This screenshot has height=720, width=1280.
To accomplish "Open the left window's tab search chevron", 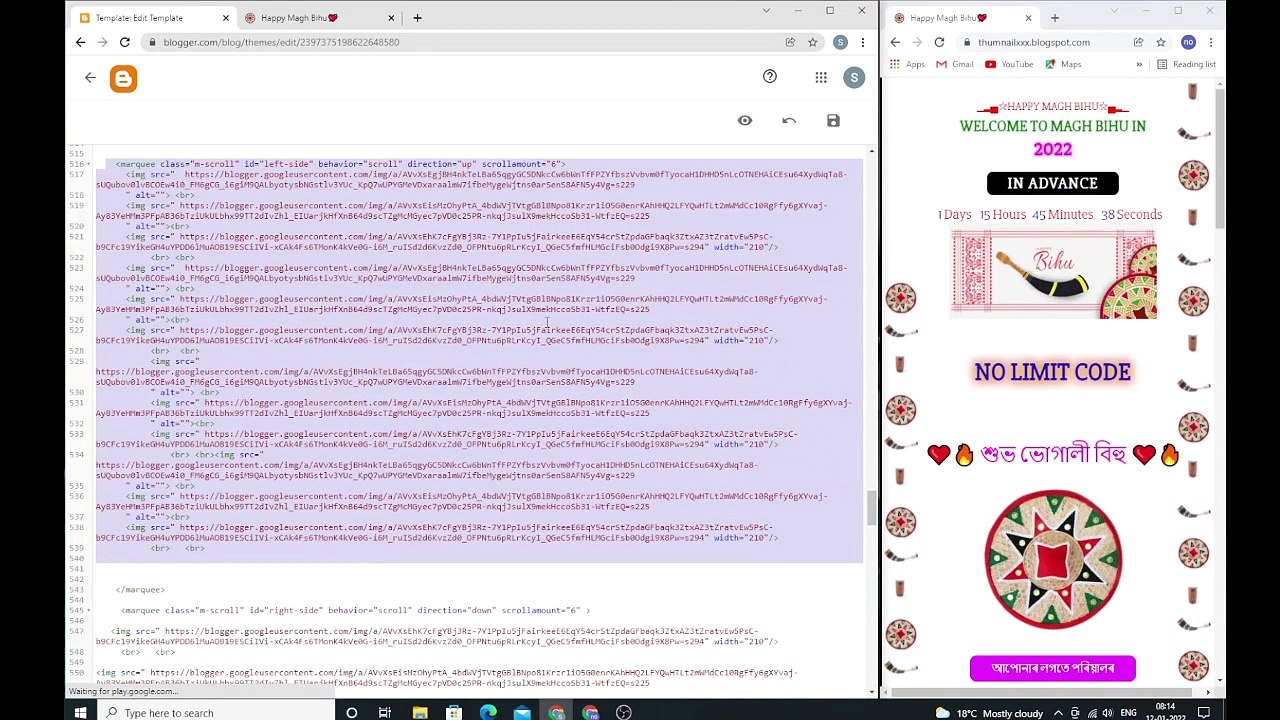I will [766, 11].
